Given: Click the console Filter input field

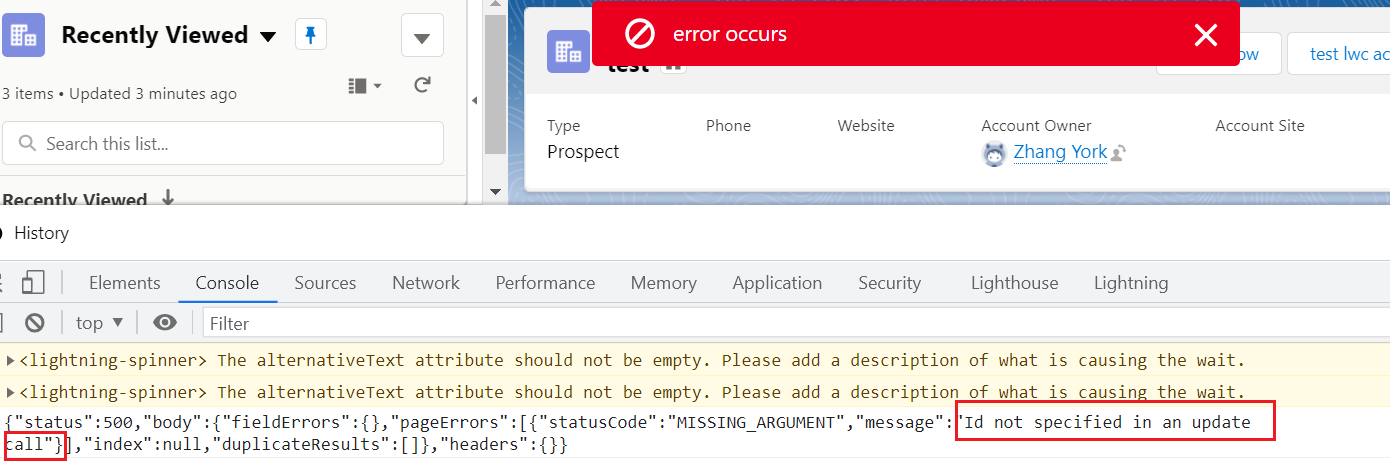Looking at the screenshot, I should [x=796, y=323].
